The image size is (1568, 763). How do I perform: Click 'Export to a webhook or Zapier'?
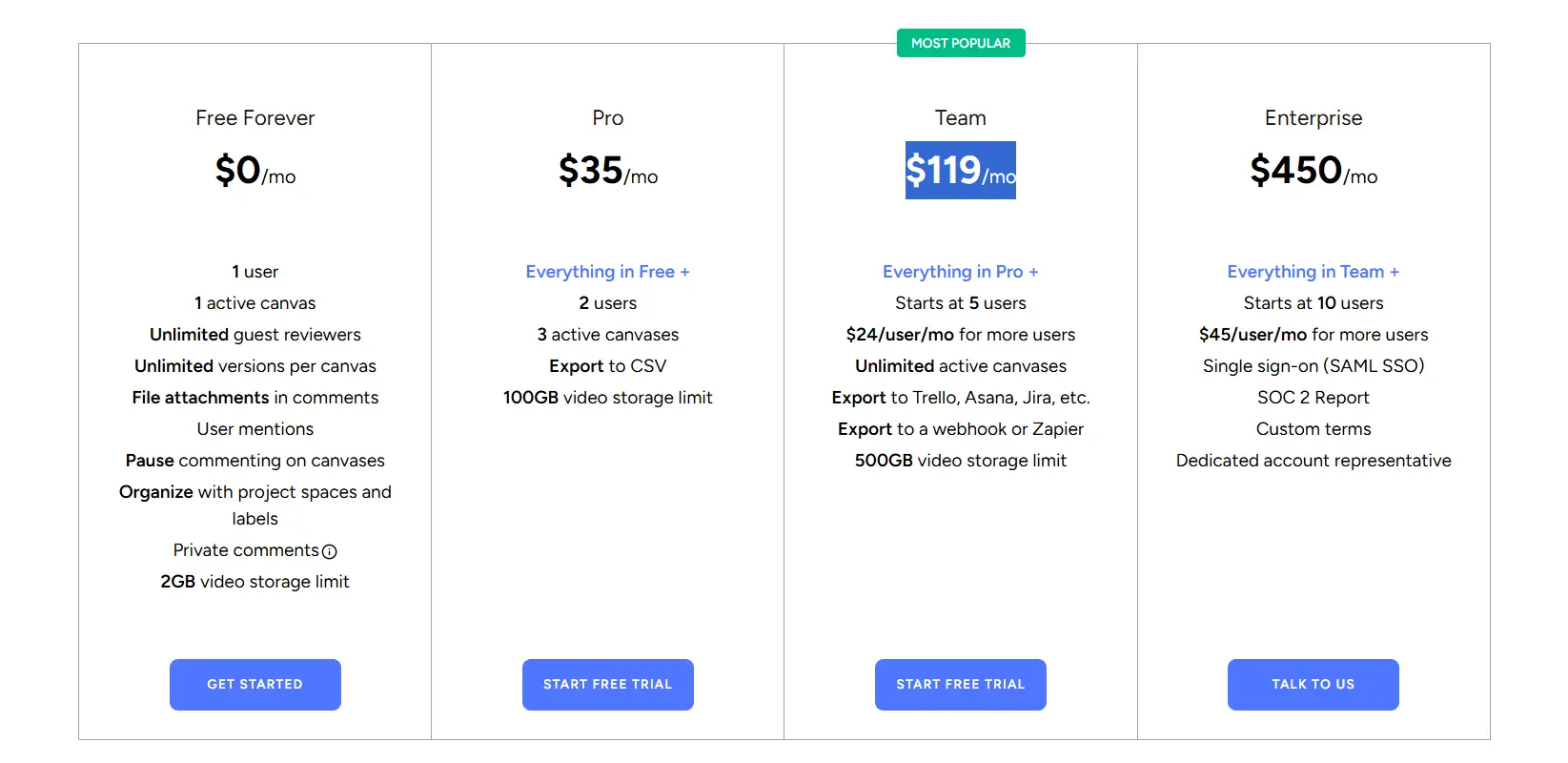tap(960, 429)
